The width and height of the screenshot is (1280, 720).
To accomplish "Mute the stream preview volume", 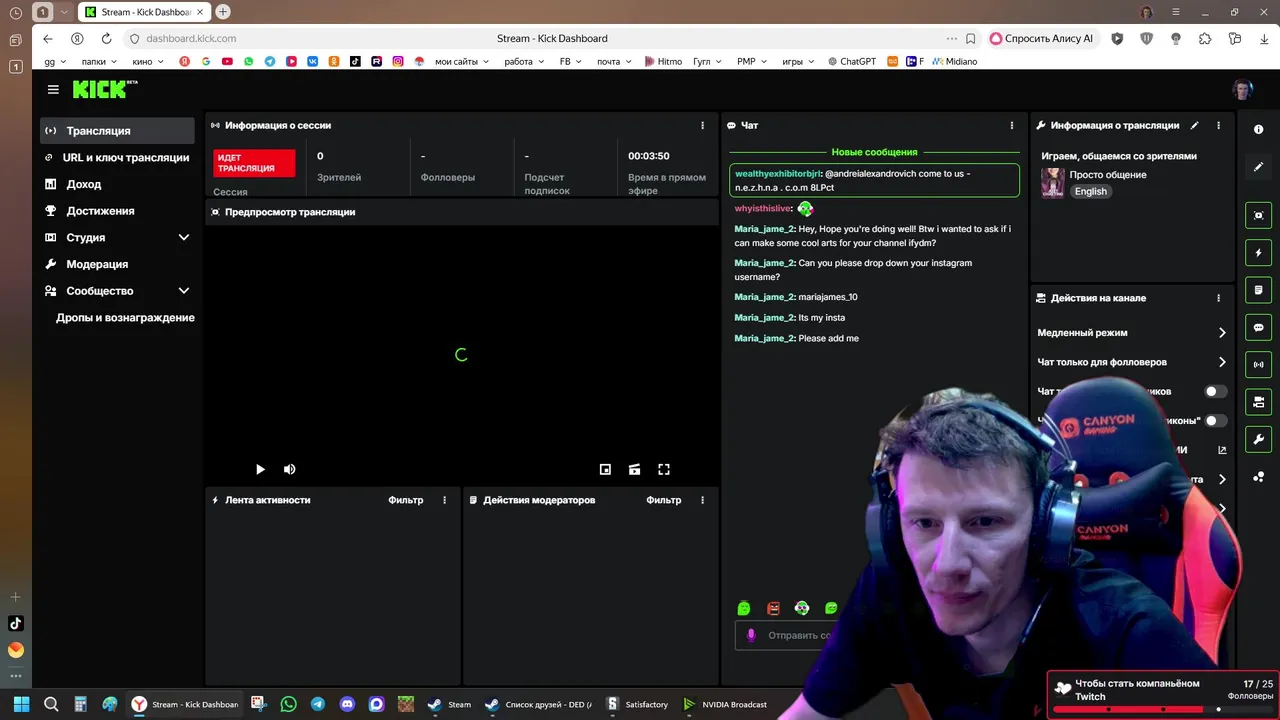I will click(x=290, y=469).
